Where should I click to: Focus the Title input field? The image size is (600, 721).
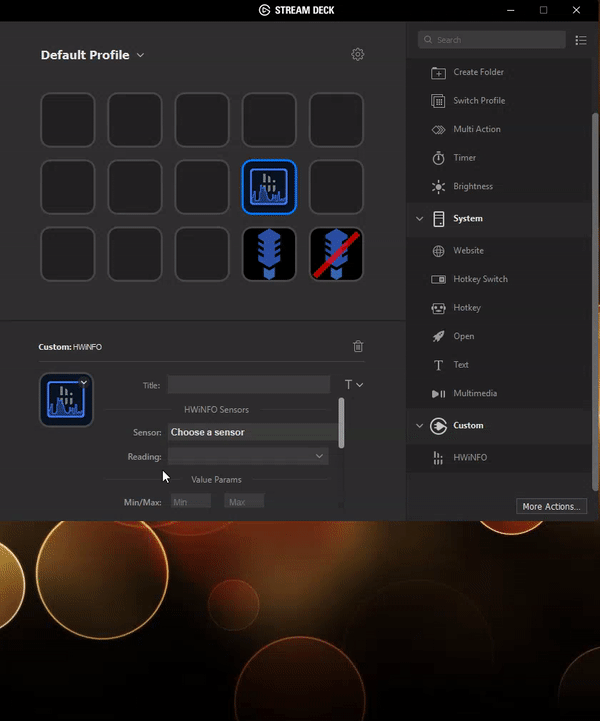pyautogui.click(x=249, y=385)
